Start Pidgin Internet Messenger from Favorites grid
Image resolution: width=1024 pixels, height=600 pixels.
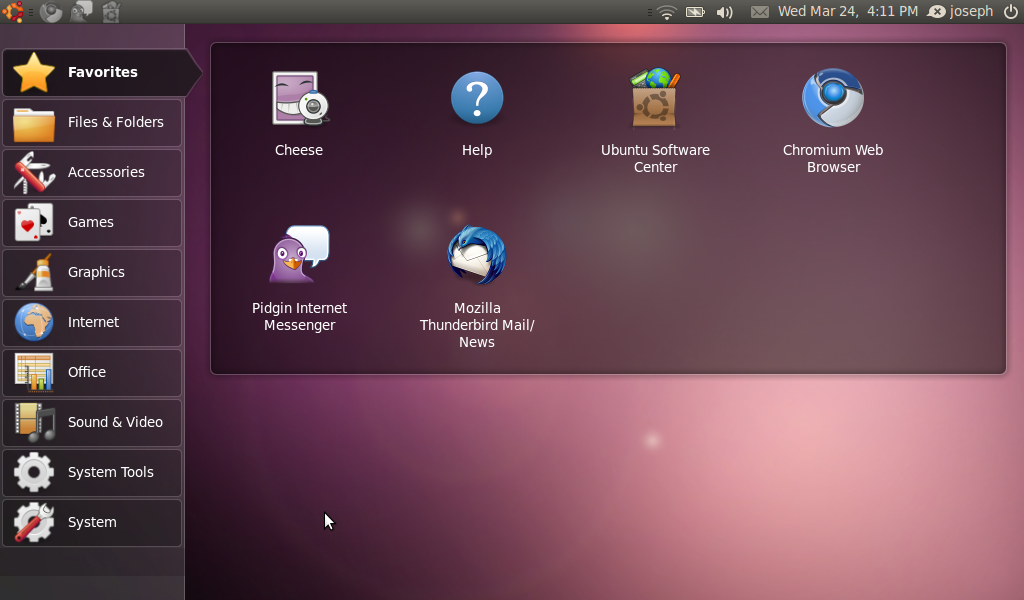click(x=299, y=257)
